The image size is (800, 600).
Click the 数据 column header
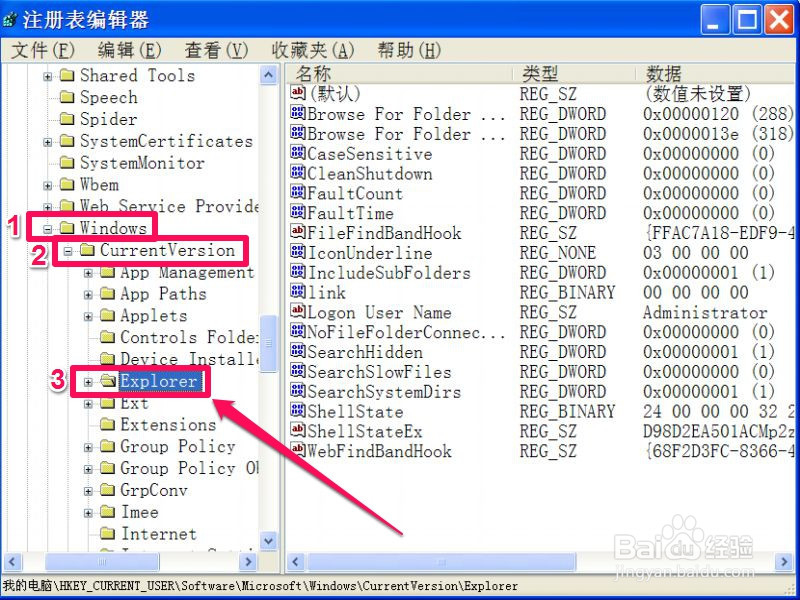665,72
